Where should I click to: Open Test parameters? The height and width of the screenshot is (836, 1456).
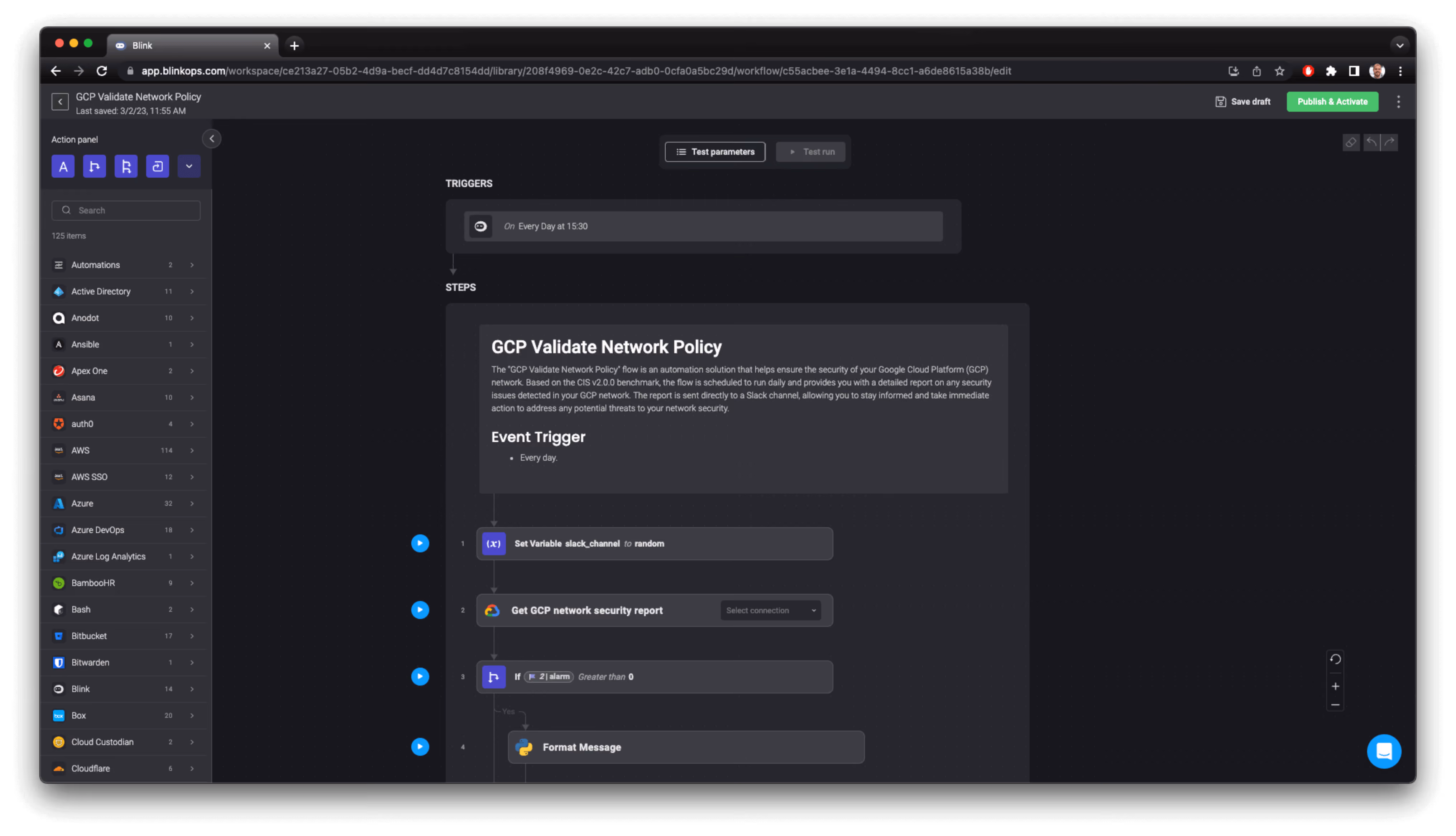click(x=715, y=152)
